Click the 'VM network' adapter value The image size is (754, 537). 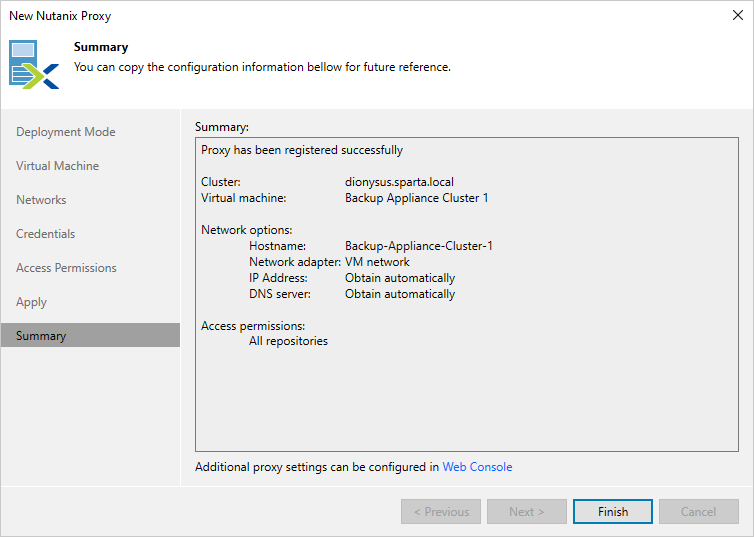[377, 262]
